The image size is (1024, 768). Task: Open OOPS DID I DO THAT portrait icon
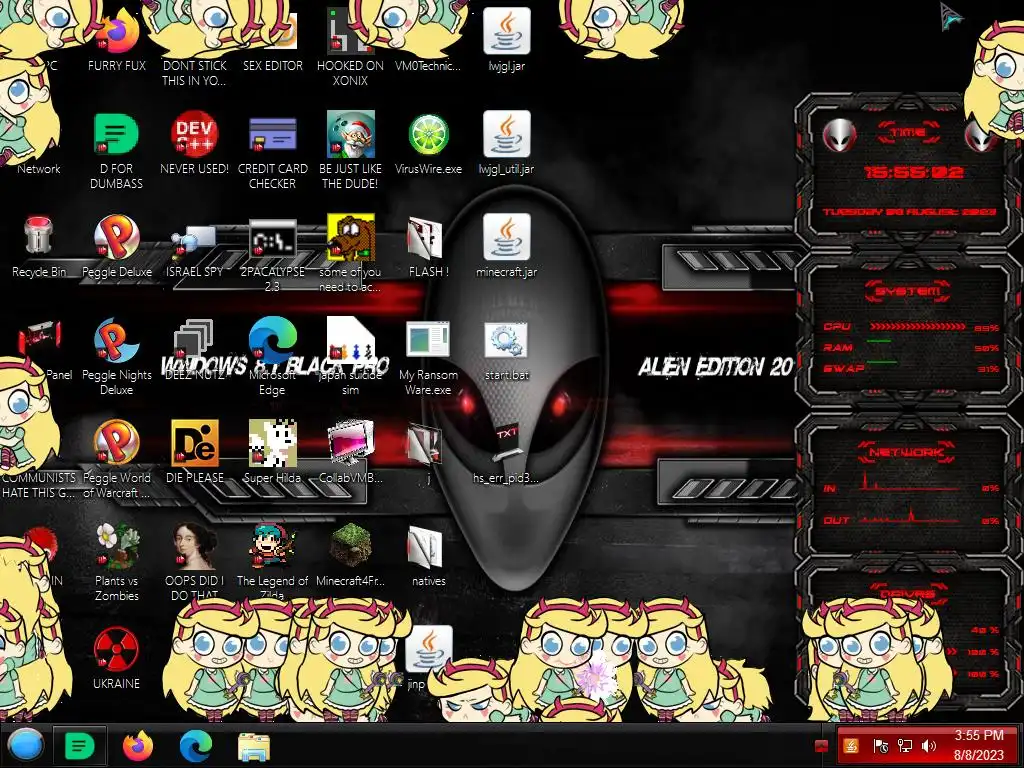pyautogui.click(x=195, y=546)
